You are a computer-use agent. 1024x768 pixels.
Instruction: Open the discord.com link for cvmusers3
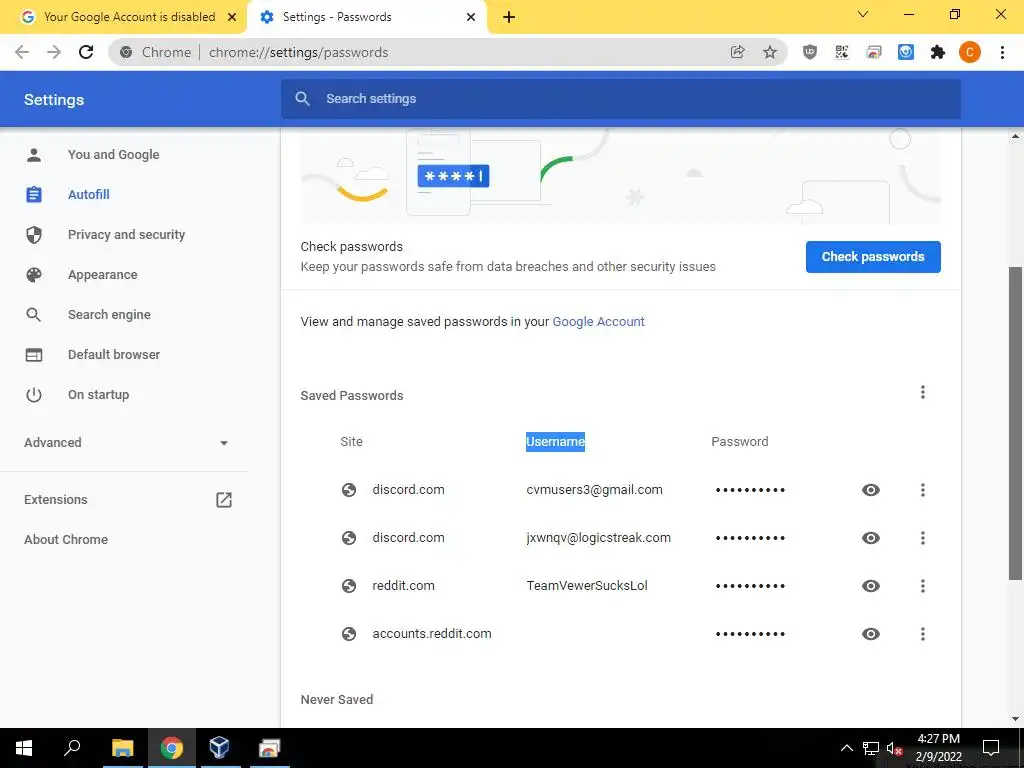(x=408, y=490)
